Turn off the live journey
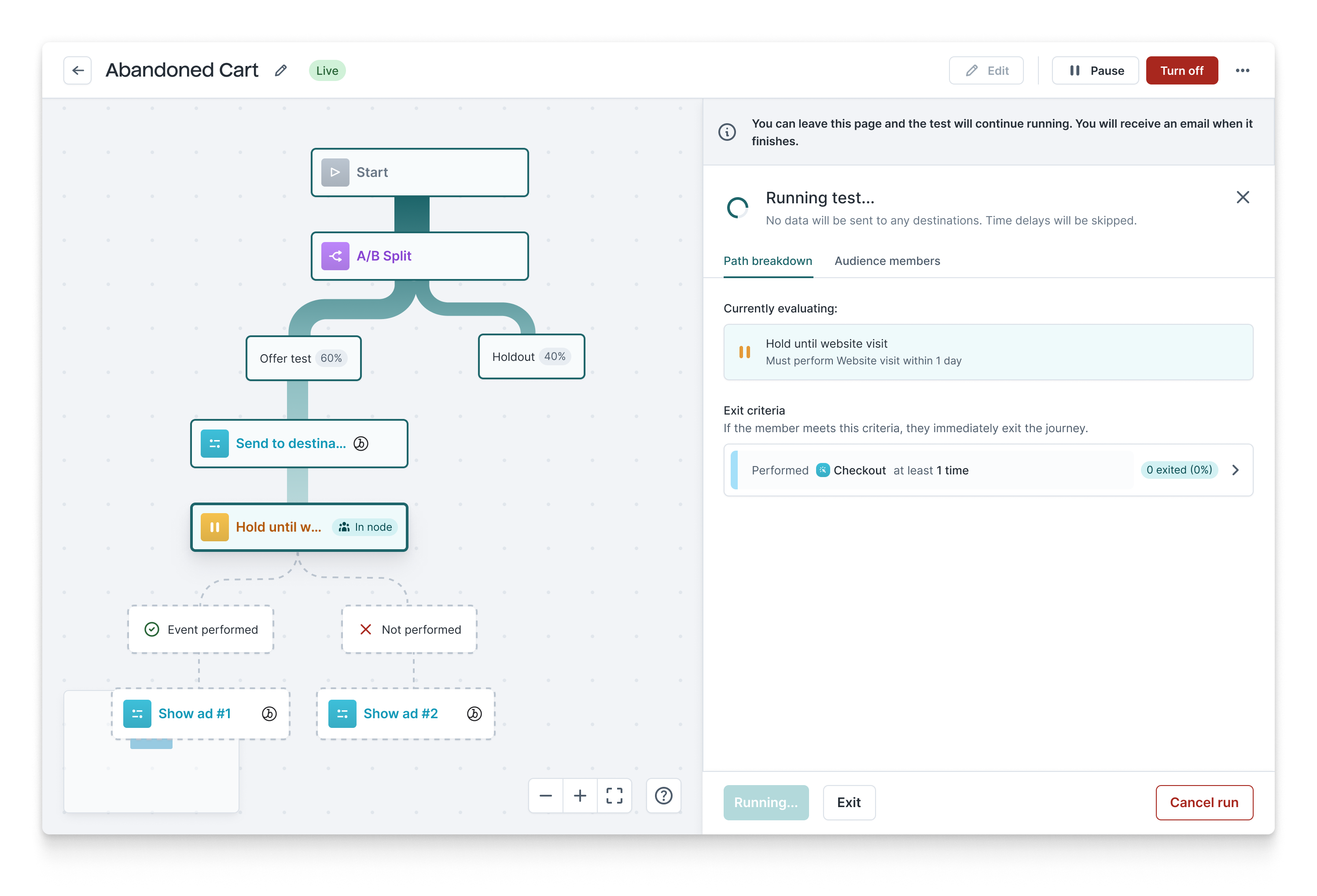The image size is (1317, 896). coord(1181,71)
